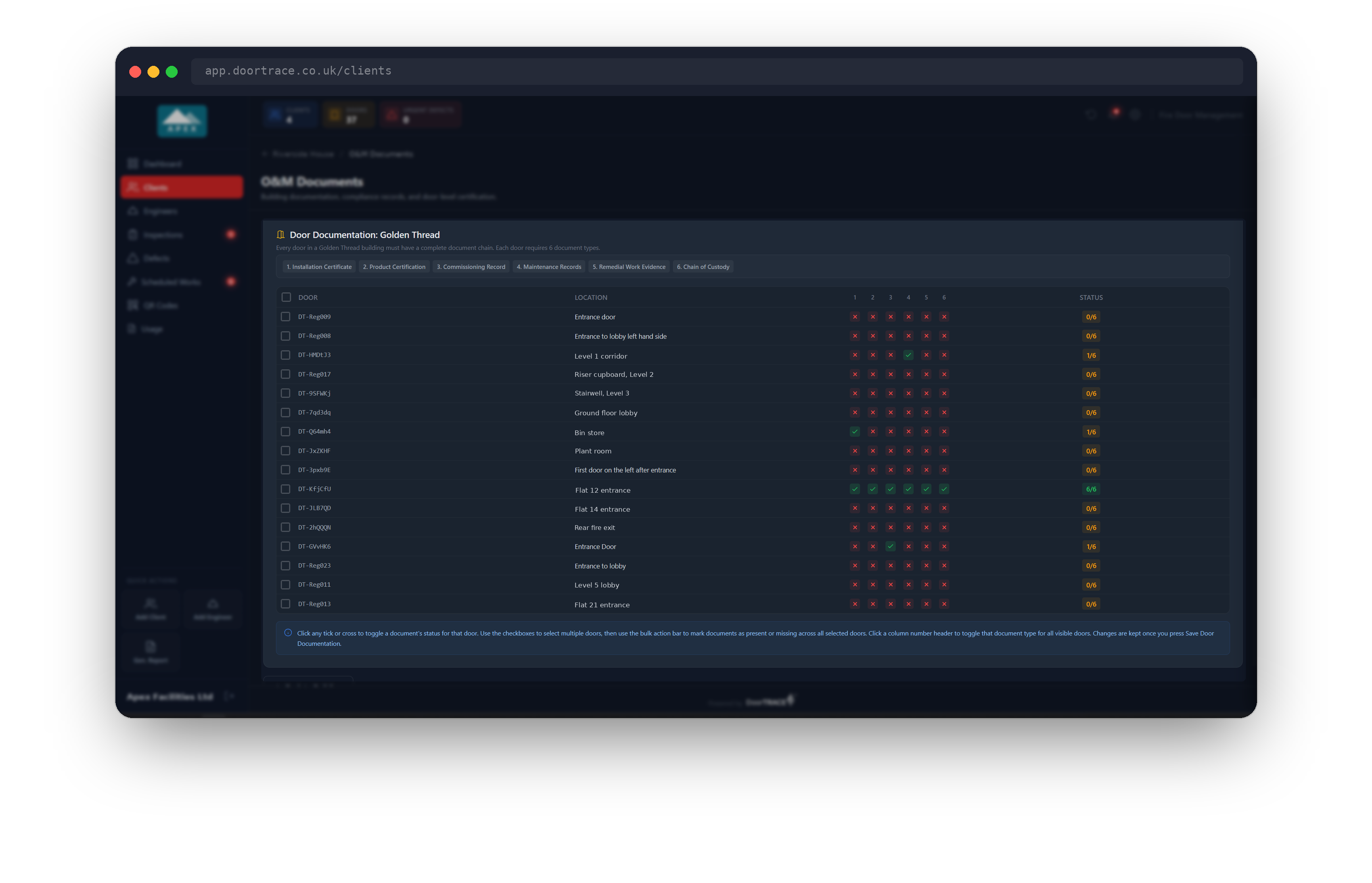Toggle Chain of Custody tick for Flat 12 entrance
Screen dimensions: 1372x883
(x=944, y=489)
